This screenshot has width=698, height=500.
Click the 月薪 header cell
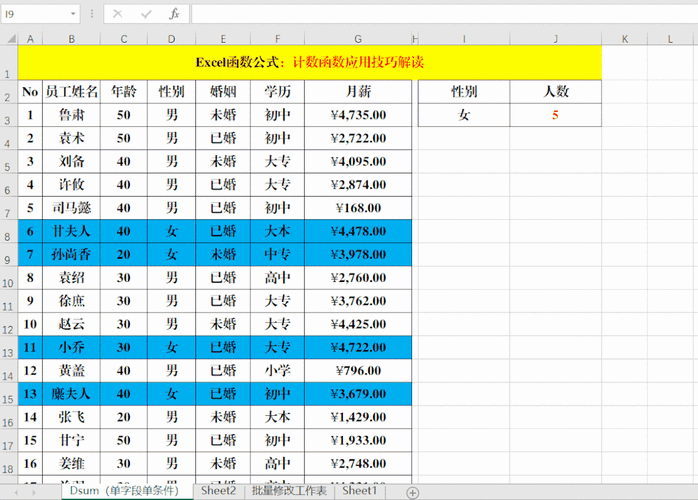358,92
